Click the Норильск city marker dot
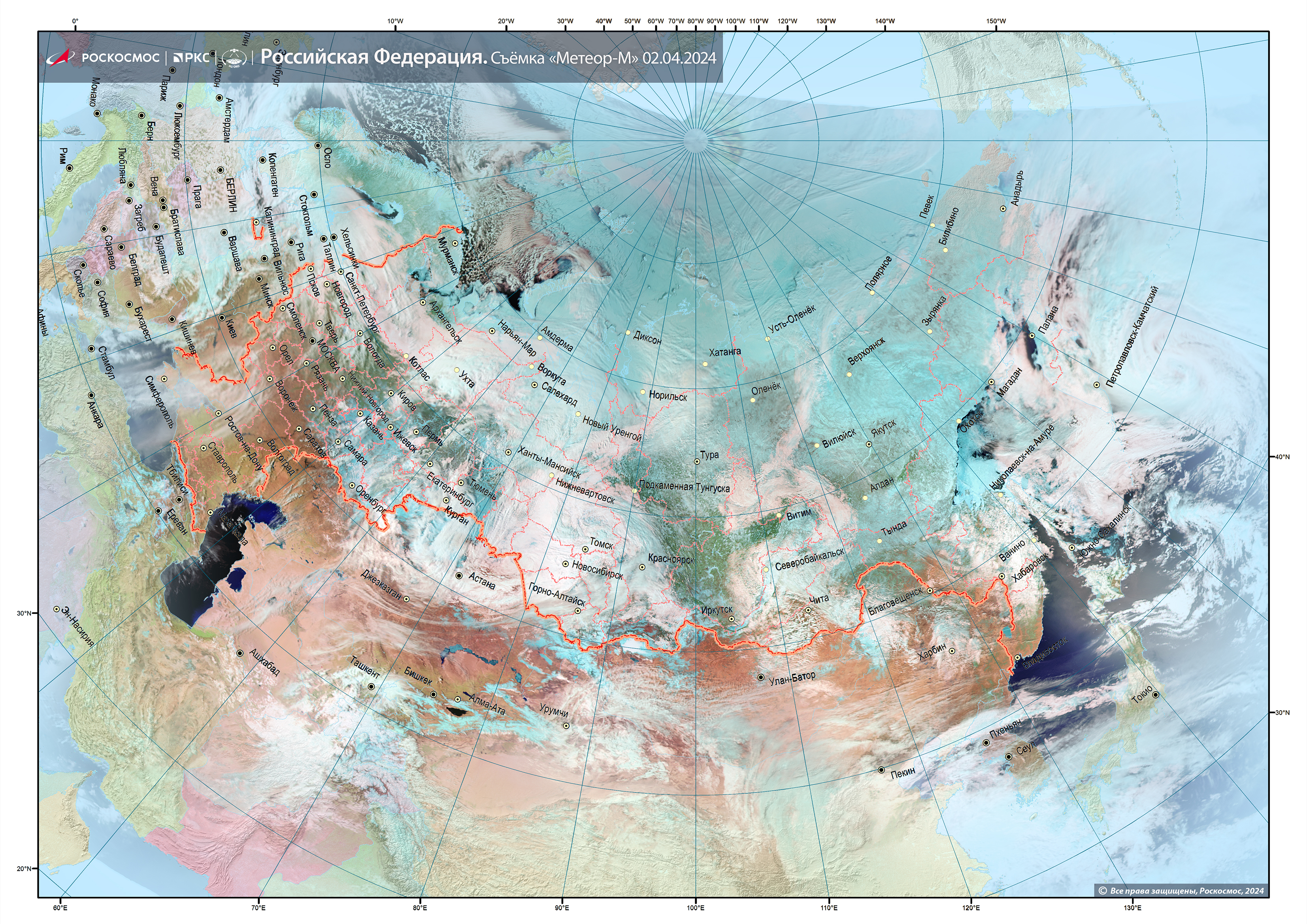1307x924 pixels. [643, 392]
